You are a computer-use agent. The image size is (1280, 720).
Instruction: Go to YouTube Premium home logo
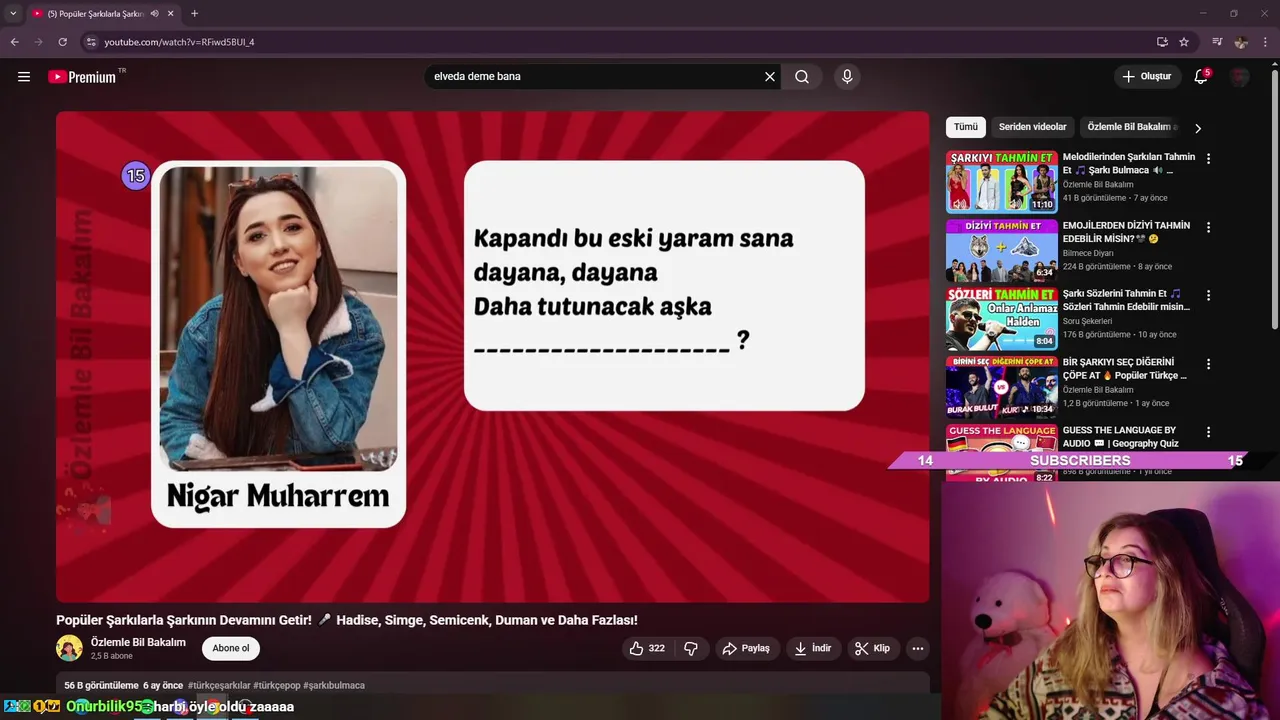point(84,76)
